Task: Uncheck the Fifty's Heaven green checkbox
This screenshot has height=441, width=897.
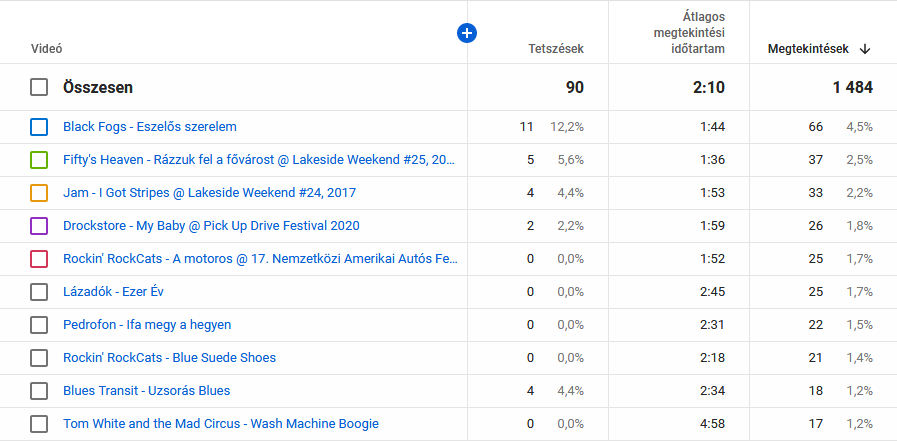Action: 39,160
